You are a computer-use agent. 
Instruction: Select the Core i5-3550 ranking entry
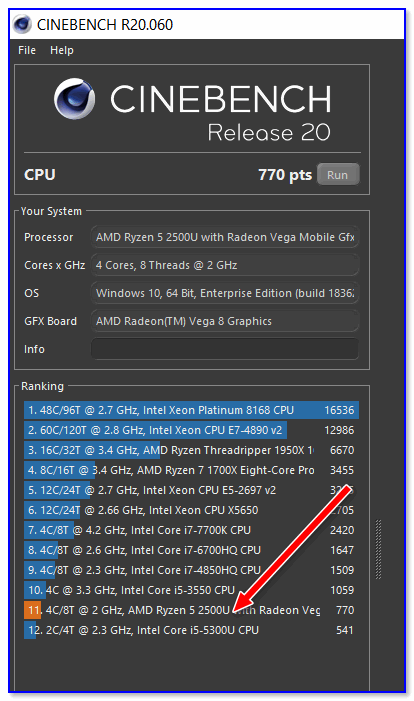click(x=191, y=590)
